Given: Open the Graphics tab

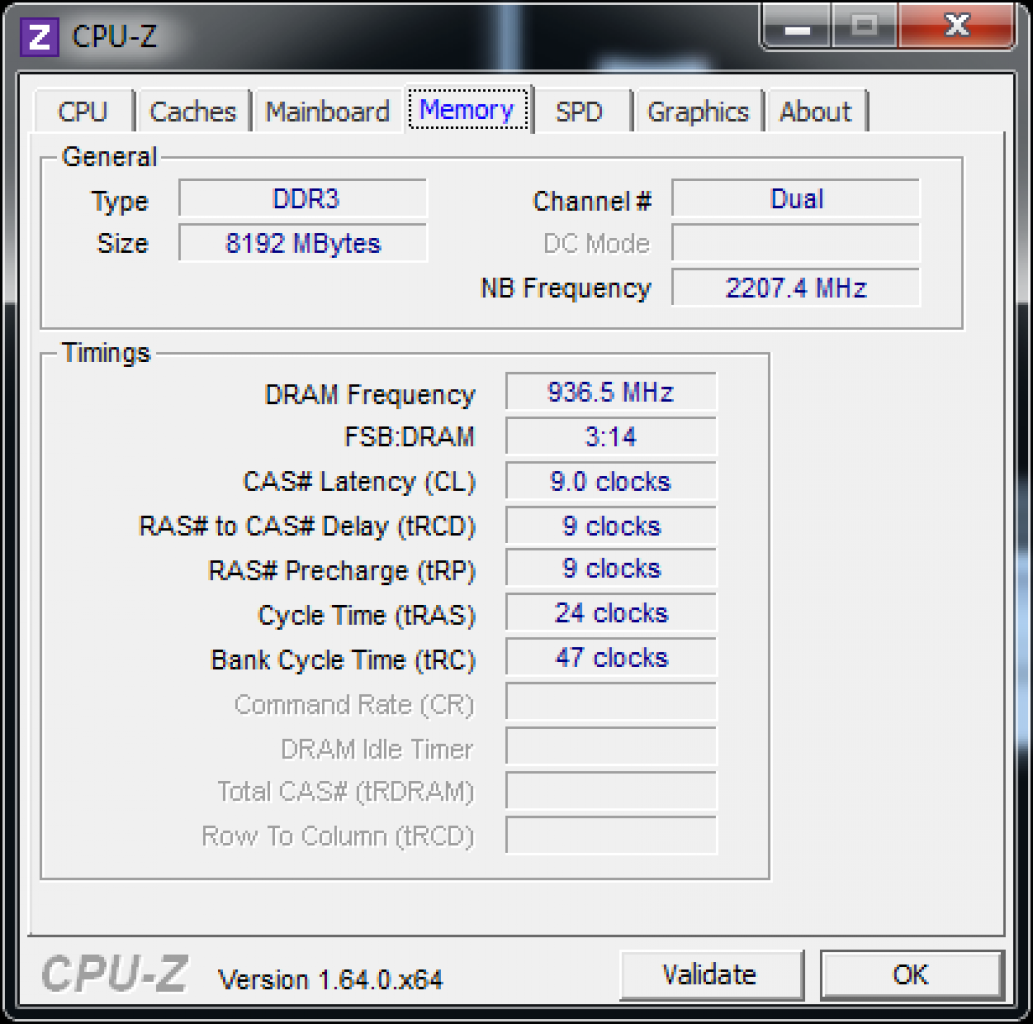Looking at the screenshot, I should [698, 111].
